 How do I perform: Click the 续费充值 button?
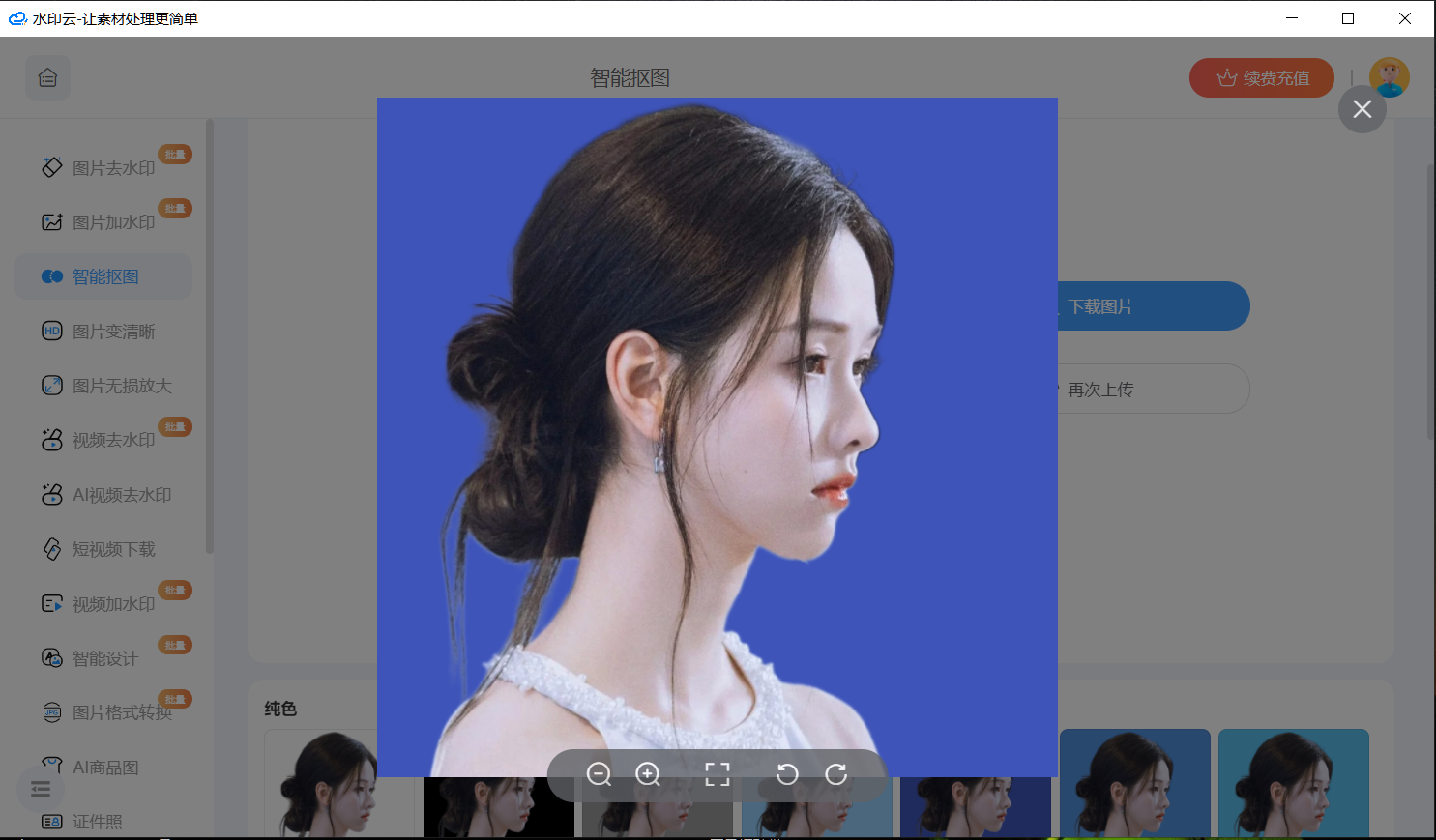click(x=1261, y=78)
